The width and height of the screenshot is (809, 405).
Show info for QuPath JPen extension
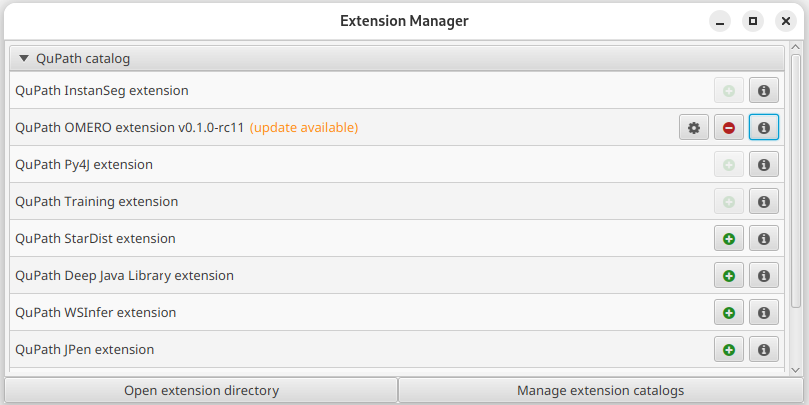[764, 350]
